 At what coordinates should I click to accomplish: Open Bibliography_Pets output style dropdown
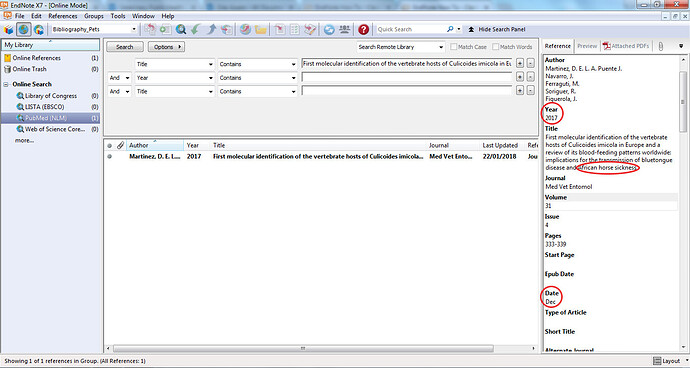coord(134,29)
